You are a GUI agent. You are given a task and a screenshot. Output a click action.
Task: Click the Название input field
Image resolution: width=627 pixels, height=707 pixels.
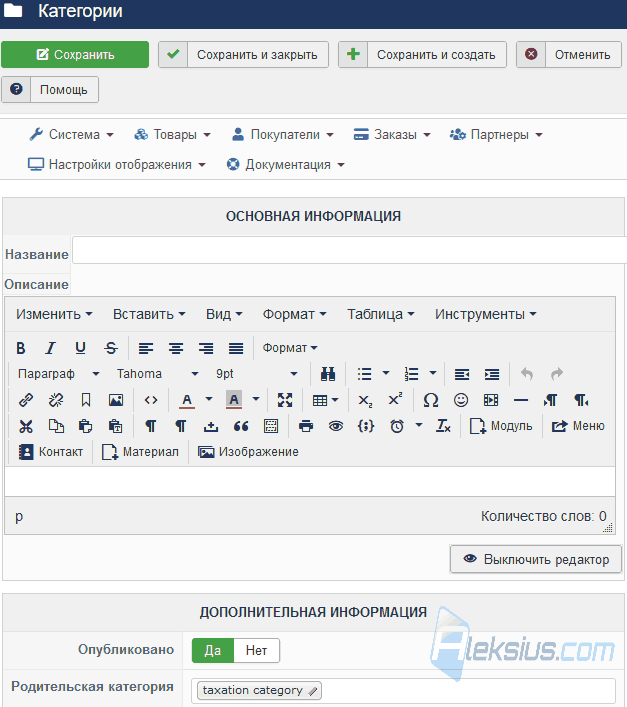[x=350, y=250]
